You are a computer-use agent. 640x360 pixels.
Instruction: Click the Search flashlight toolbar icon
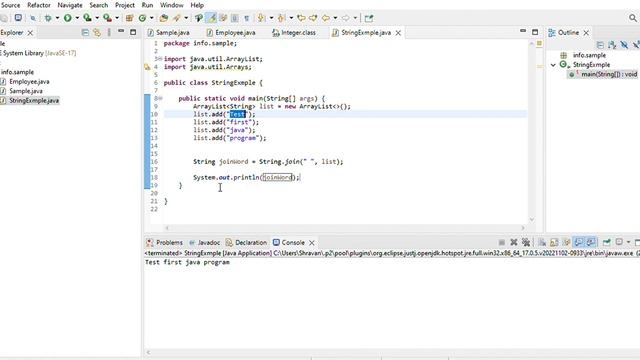177,18
